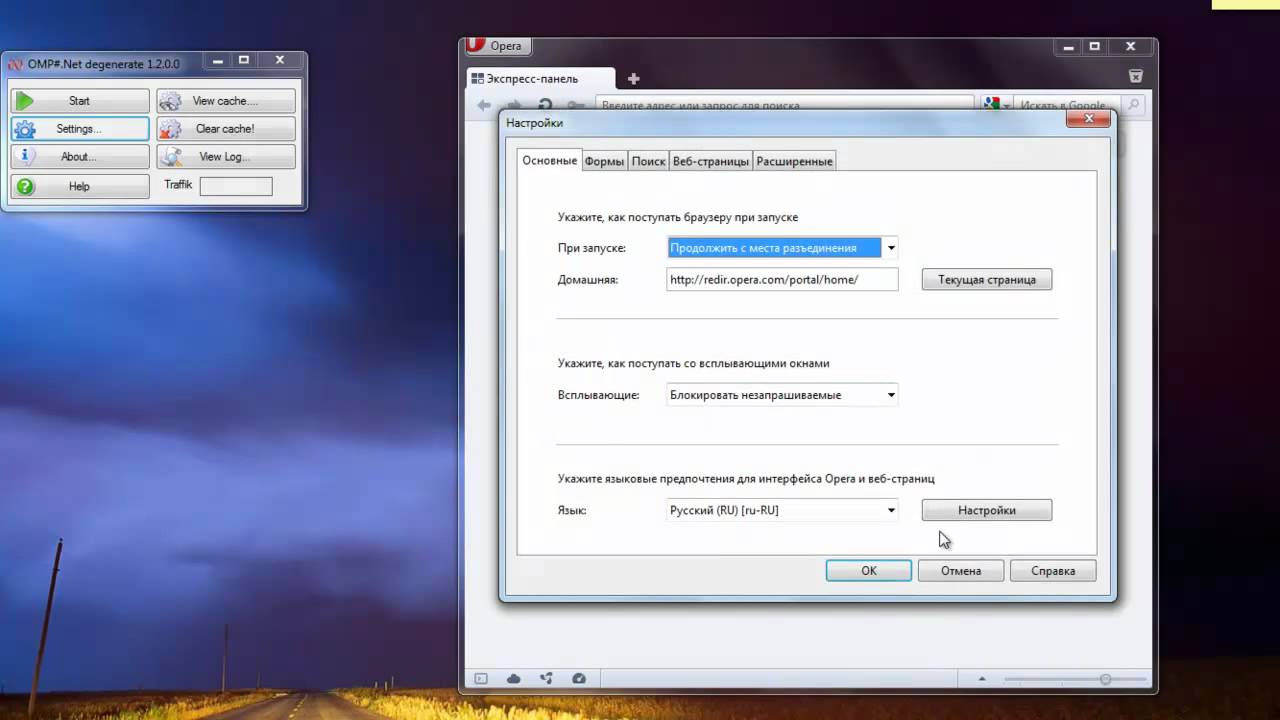
Task: Open the zoom menu arrow in status bar
Action: click(981, 679)
